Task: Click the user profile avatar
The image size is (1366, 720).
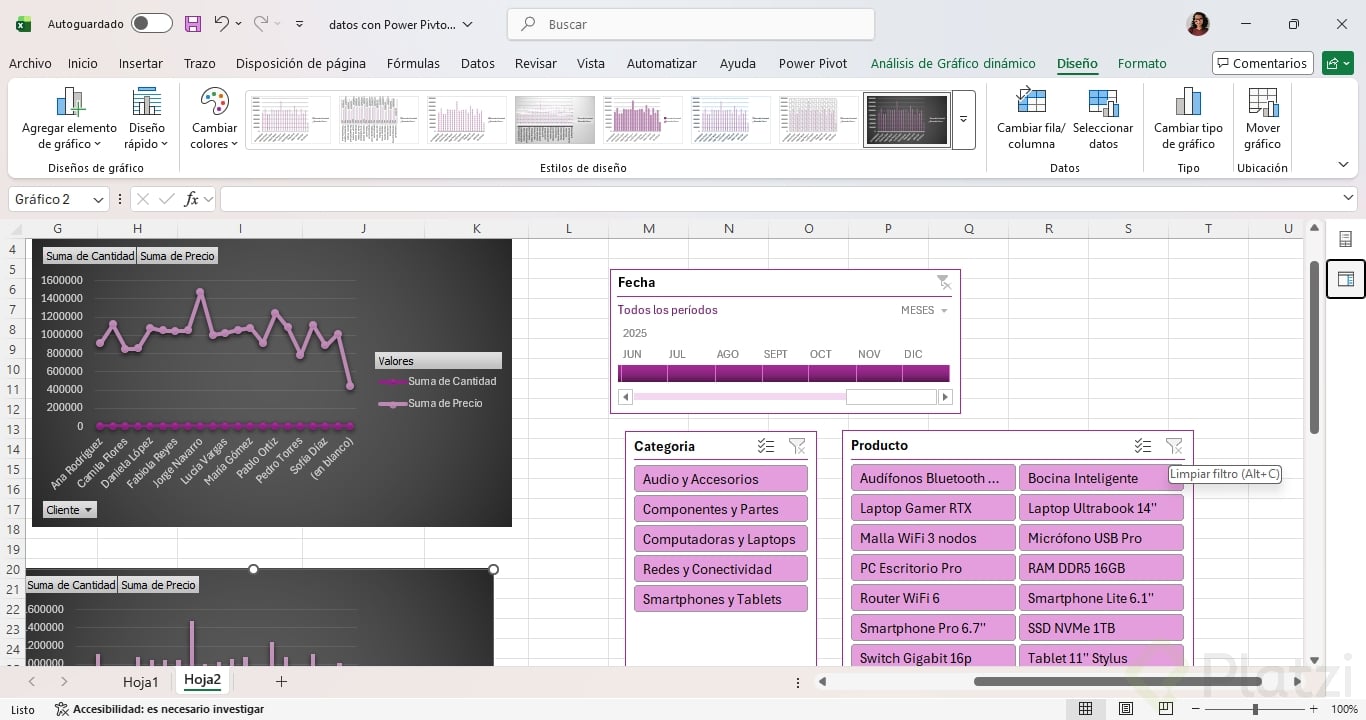Action: point(1198,24)
